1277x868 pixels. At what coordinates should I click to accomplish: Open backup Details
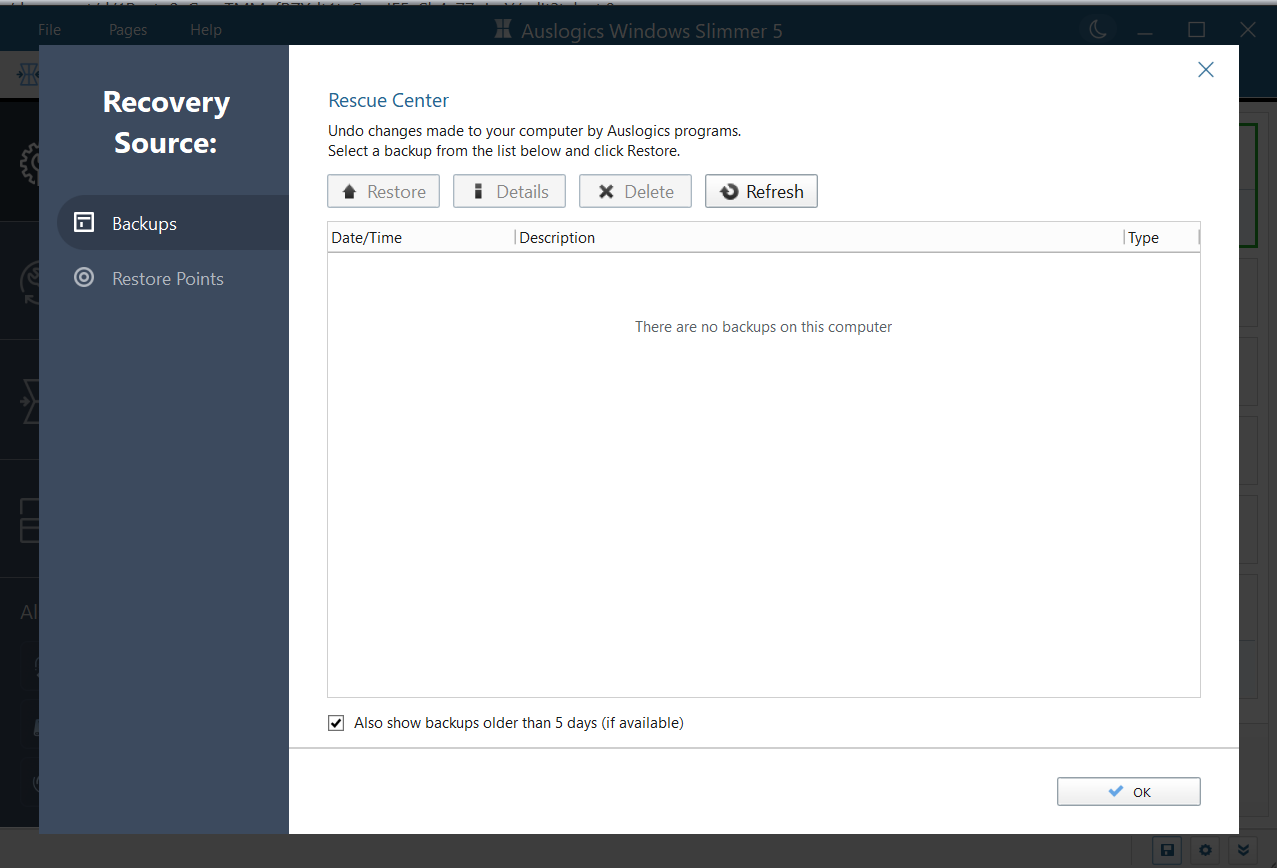509,191
